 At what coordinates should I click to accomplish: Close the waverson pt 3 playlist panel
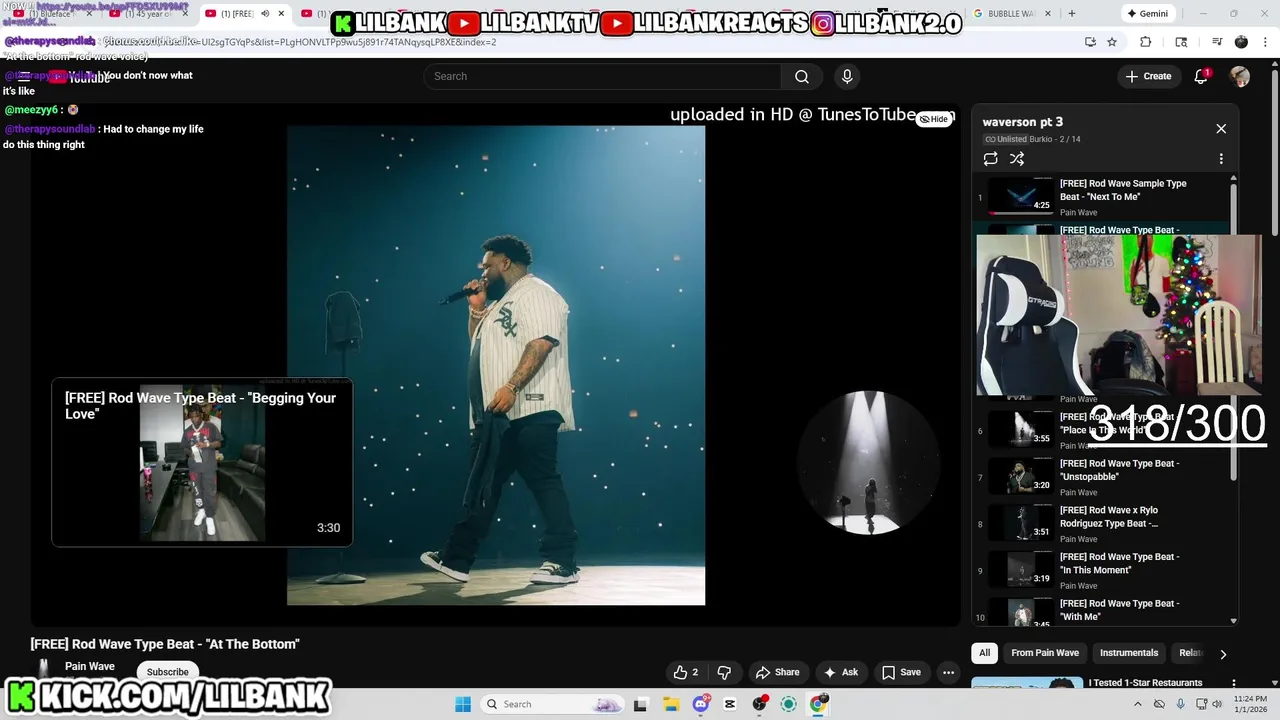click(x=1221, y=129)
